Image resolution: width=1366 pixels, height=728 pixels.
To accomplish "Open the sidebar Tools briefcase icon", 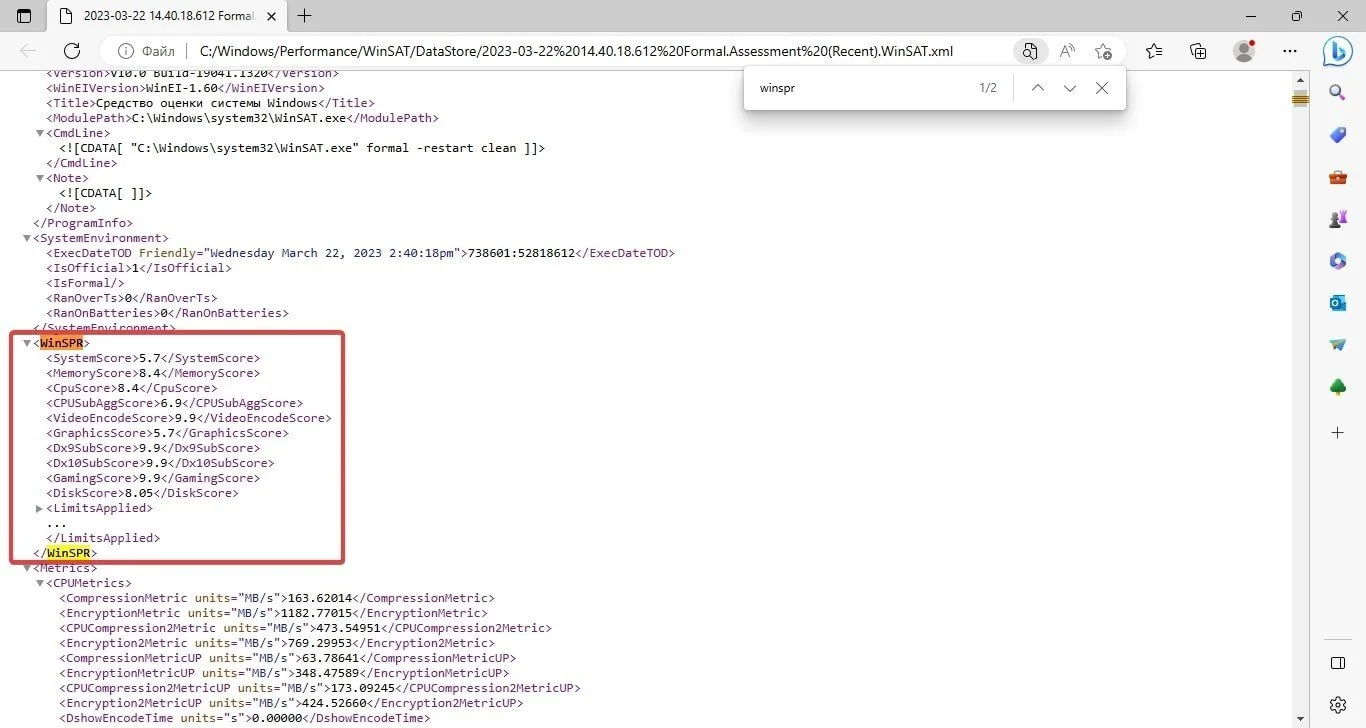I will point(1338,177).
